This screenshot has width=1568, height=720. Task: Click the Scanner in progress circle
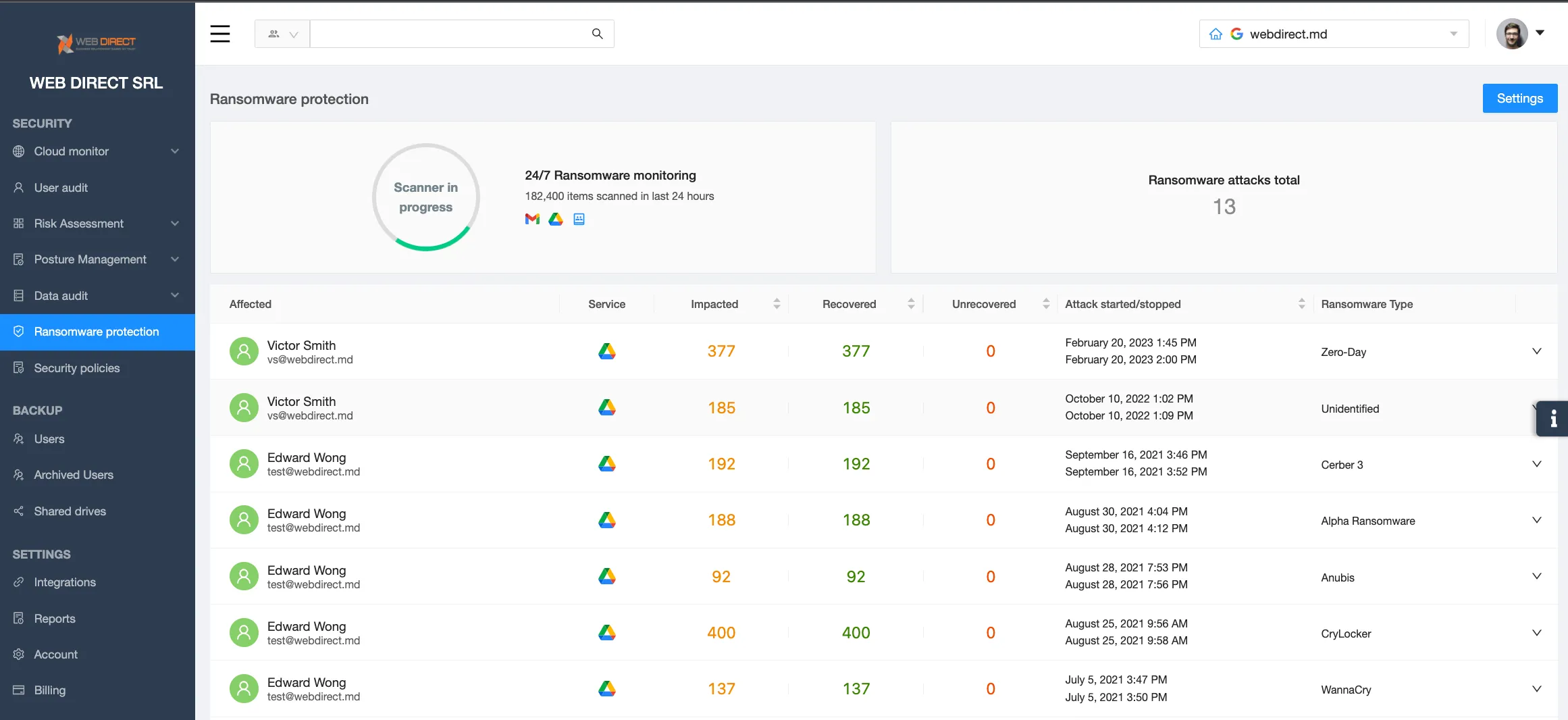425,197
